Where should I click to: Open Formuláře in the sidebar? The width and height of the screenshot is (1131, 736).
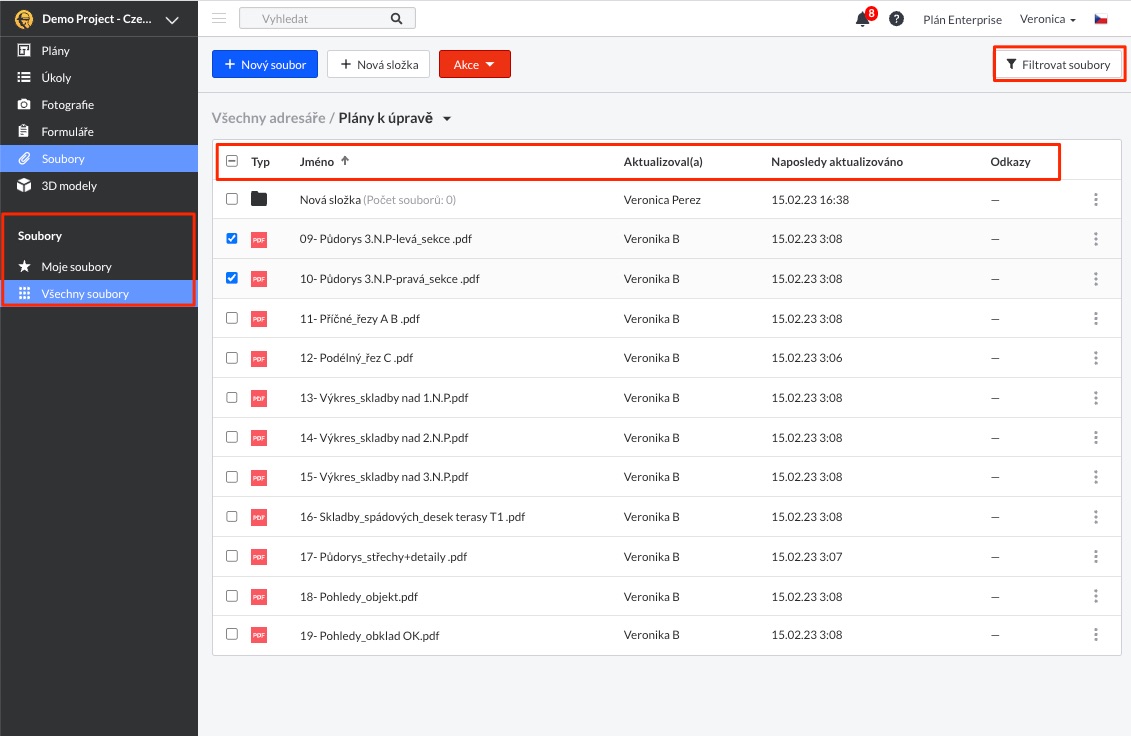coord(99,131)
